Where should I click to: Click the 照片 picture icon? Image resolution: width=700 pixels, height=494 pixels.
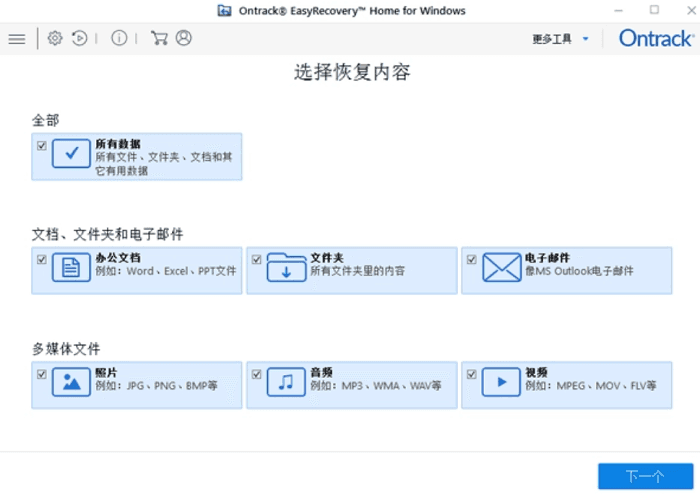[x=71, y=382]
